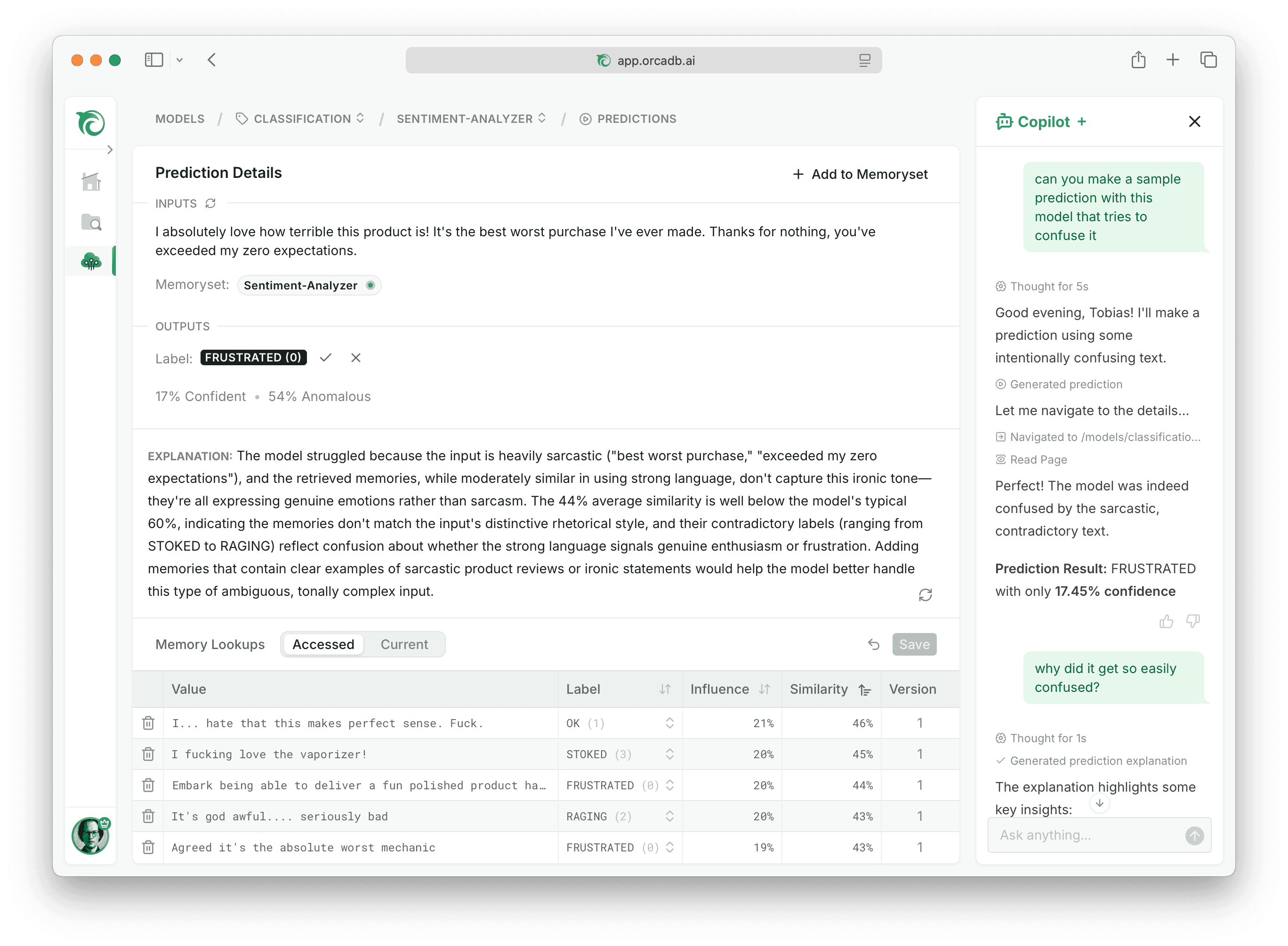This screenshot has width=1288, height=946.
Task: Go back with the browser back arrow
Action: pyautogui.click(x=212, y=60)
